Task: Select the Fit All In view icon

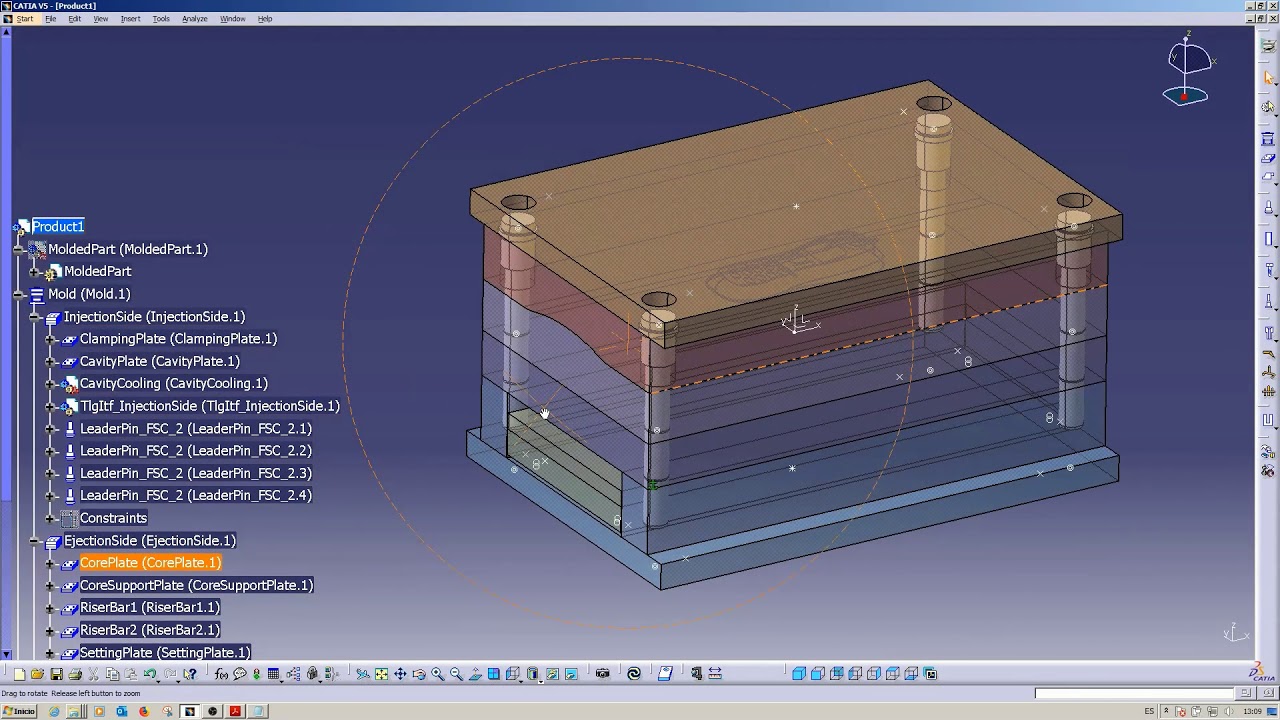Action: pos(381,674)
